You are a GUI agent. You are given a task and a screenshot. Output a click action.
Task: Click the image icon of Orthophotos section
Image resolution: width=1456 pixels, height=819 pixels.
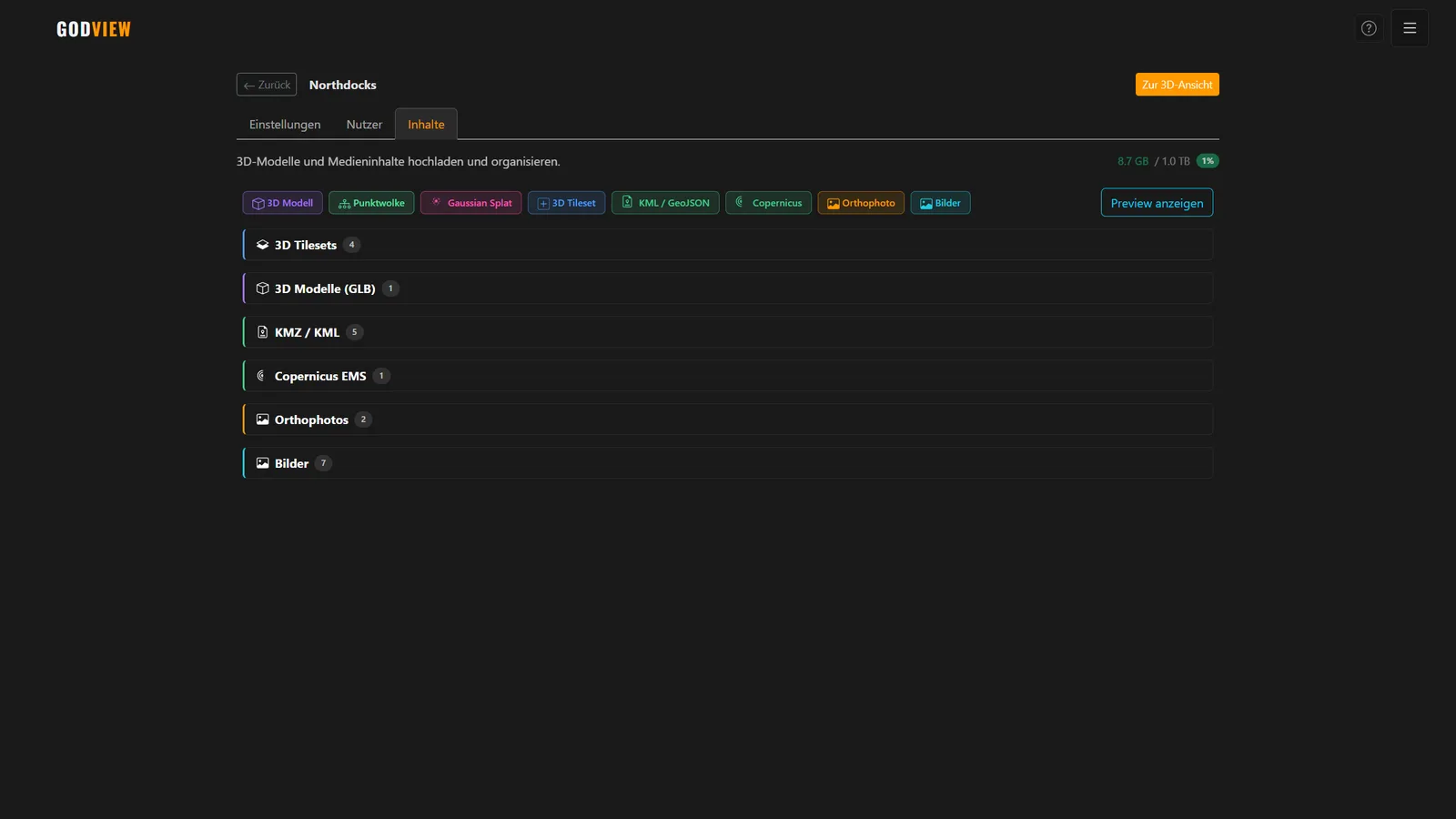pos(262,420)
